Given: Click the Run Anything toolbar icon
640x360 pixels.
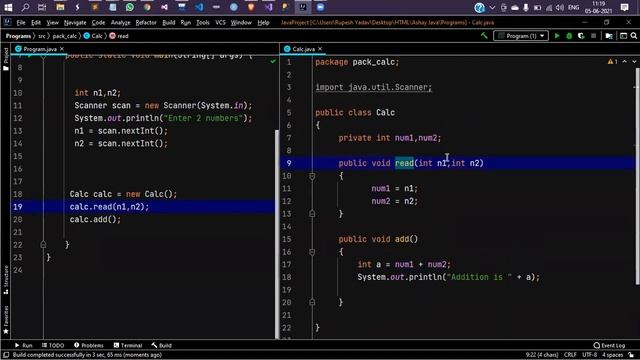Looking at the screenshot, I should 623,36.
